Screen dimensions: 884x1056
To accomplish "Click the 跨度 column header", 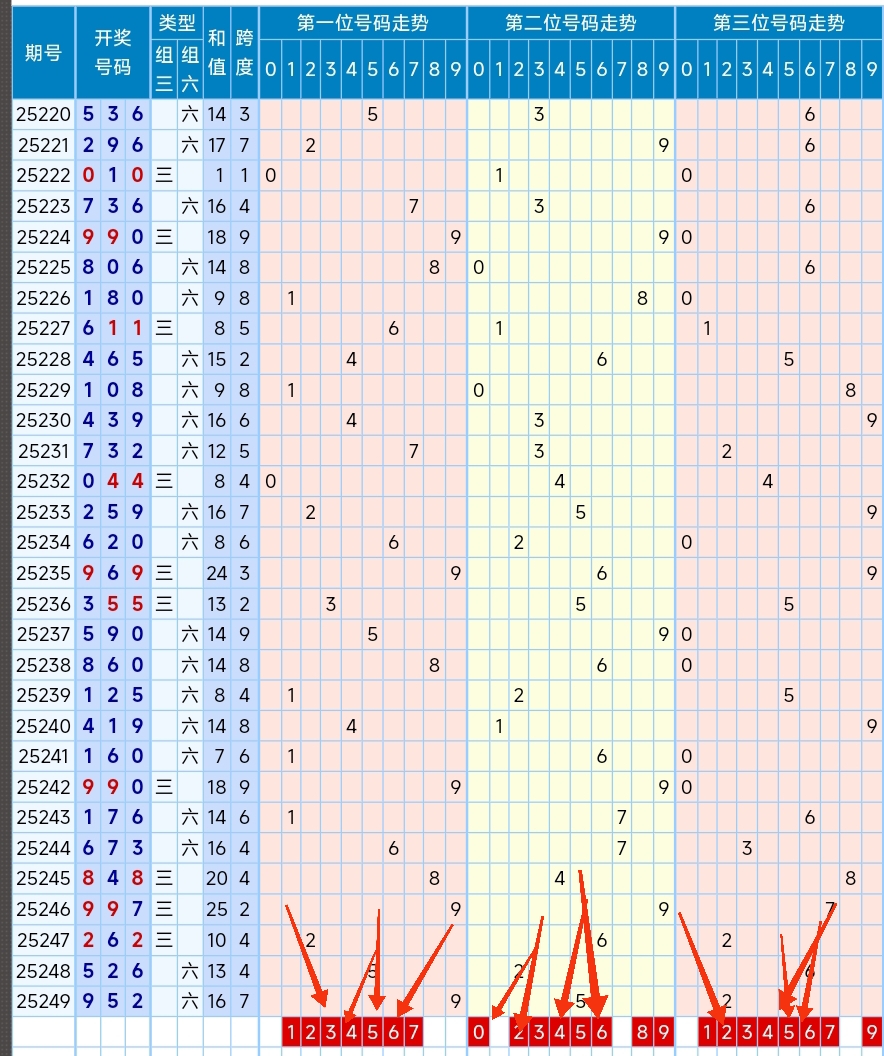I will pyautogui.click(x=244, y=53).
